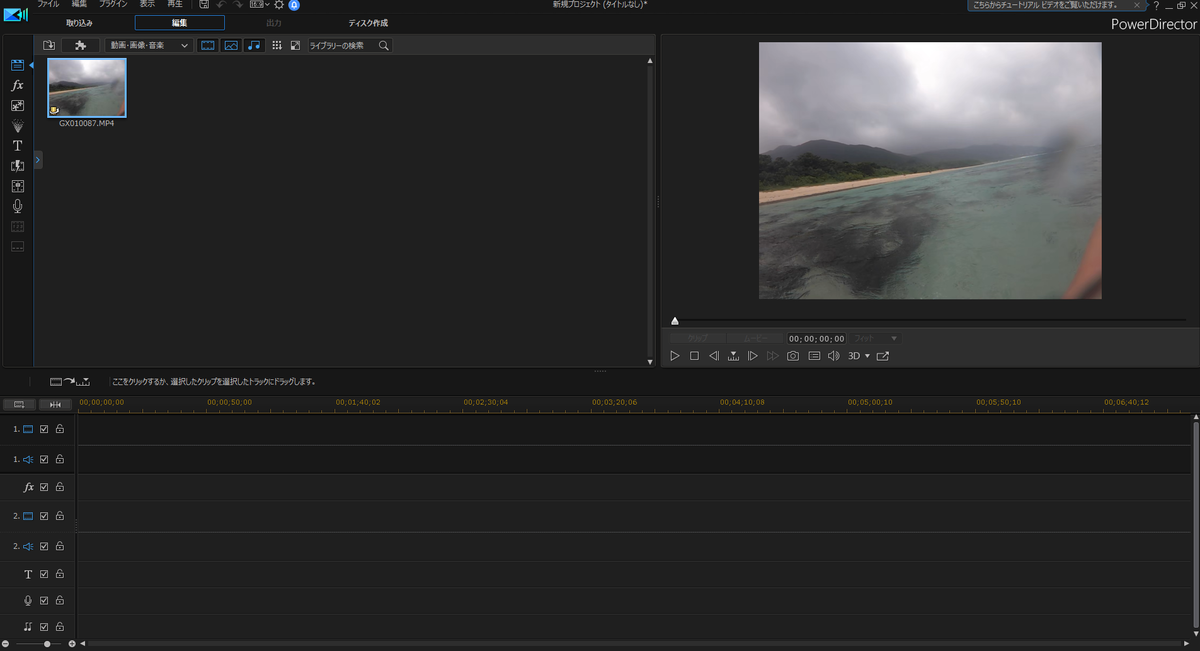Image resolution: width=1200 pixels, height=651 pixels.
Task: Click the timeline zoom slider handle
Action: tap(46, 644)
